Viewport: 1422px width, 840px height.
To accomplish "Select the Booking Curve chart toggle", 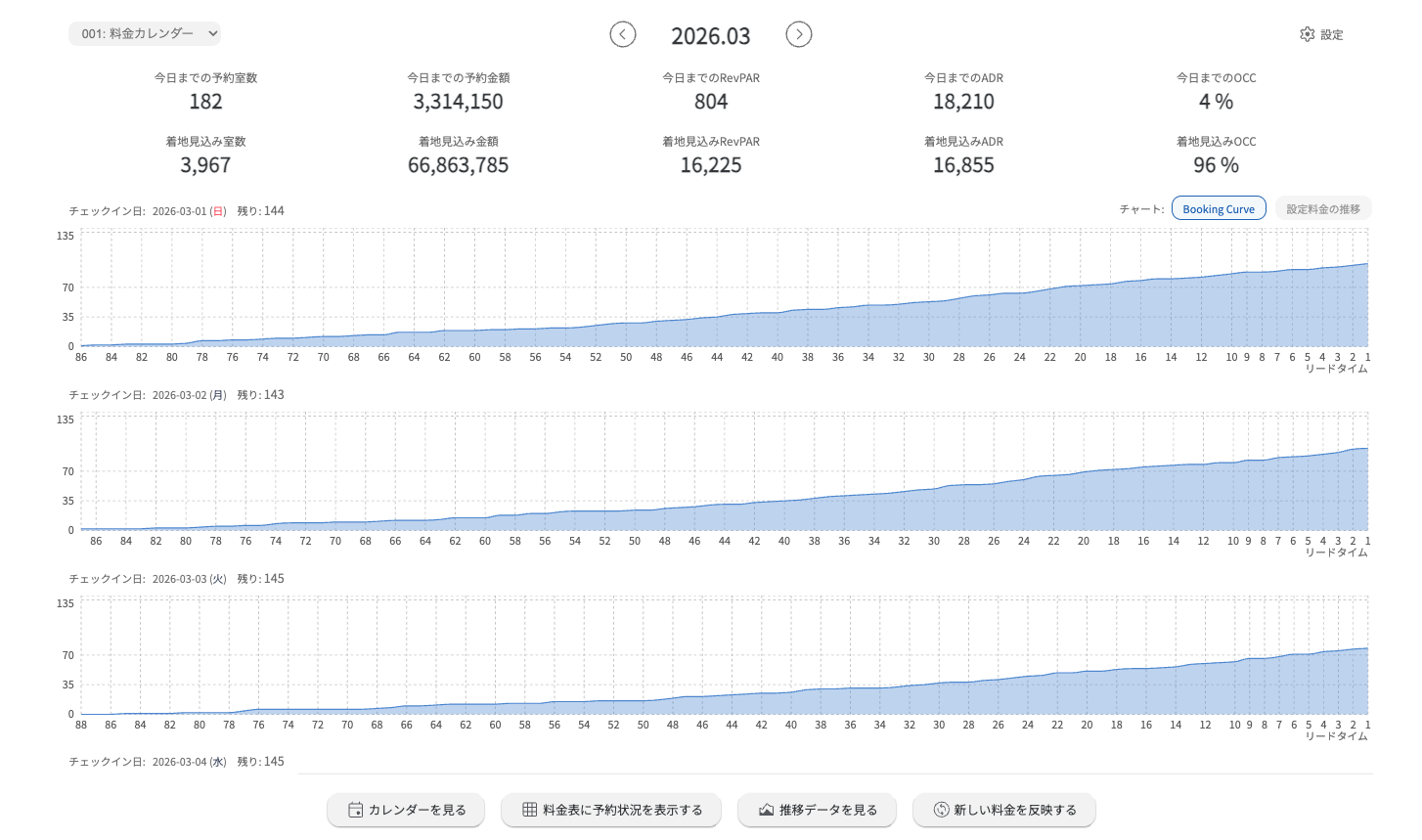I will tap(1218, 208).
